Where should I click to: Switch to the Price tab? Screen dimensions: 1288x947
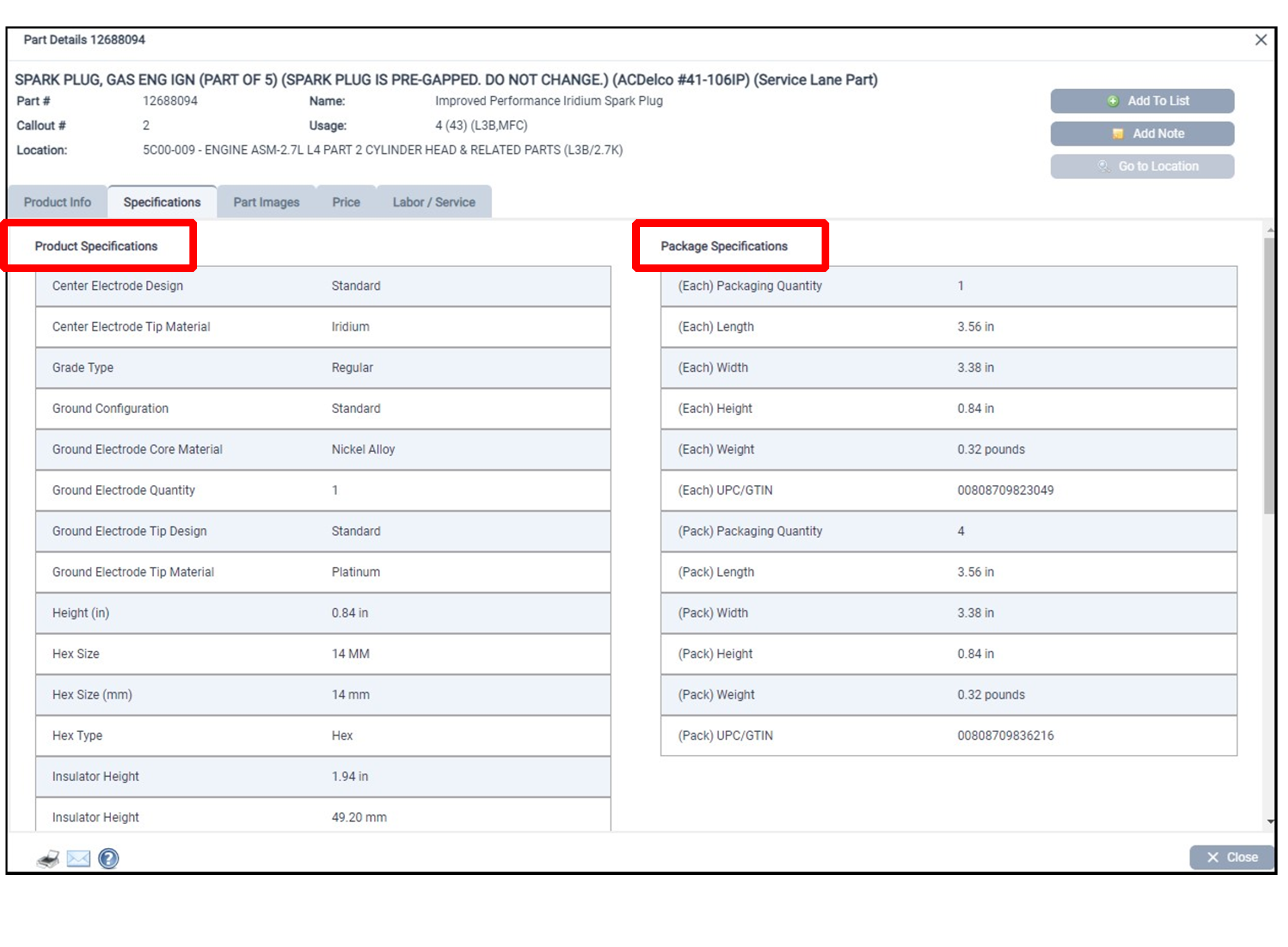coord(346,202)
